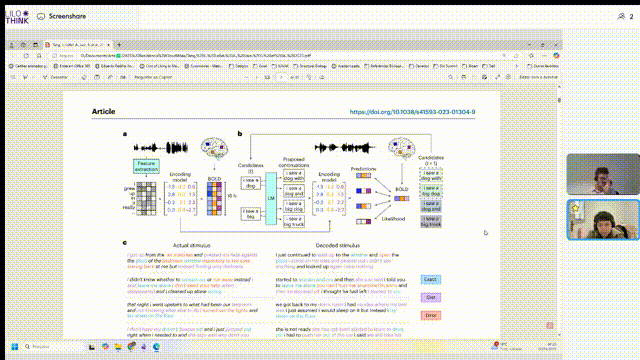The height and width of the screenshot is (360, 640).
Task: Open participants list icon showing 2
Action: click(x=625, y=16)
